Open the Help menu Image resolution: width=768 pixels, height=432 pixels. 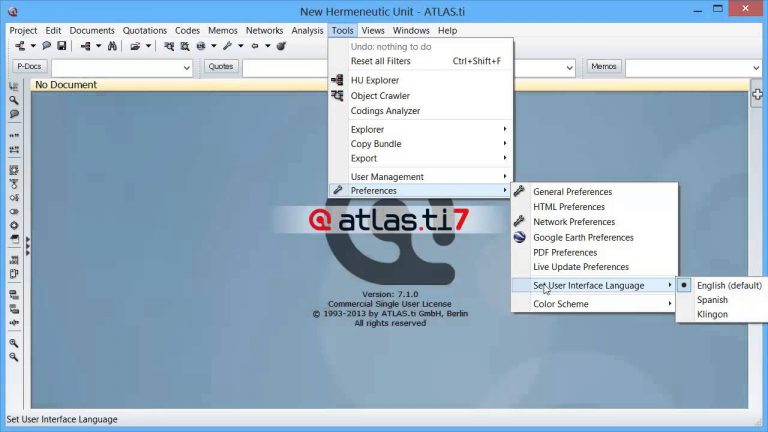pyautogui.click(x=447, y=30)
